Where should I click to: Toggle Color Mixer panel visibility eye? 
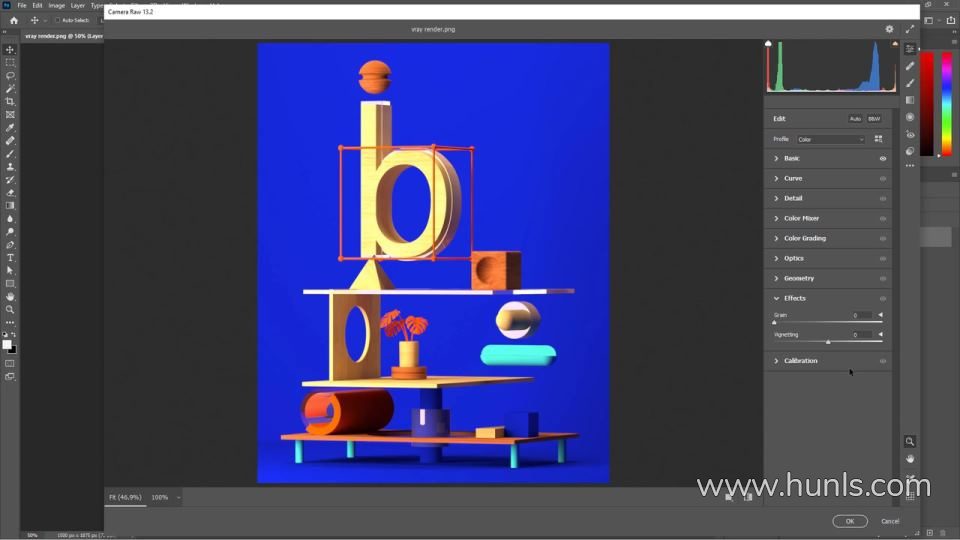[883, 219]
